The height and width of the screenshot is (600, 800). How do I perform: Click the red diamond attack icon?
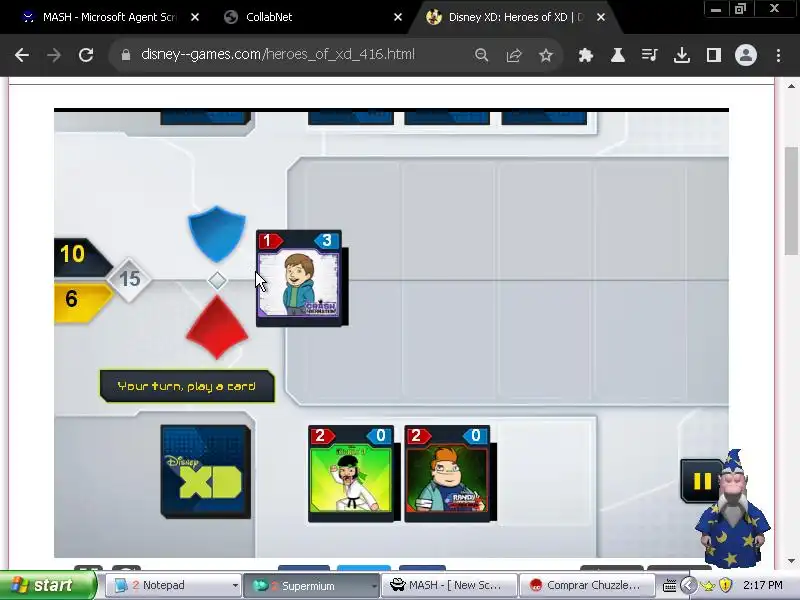click(x=217, y=327)
